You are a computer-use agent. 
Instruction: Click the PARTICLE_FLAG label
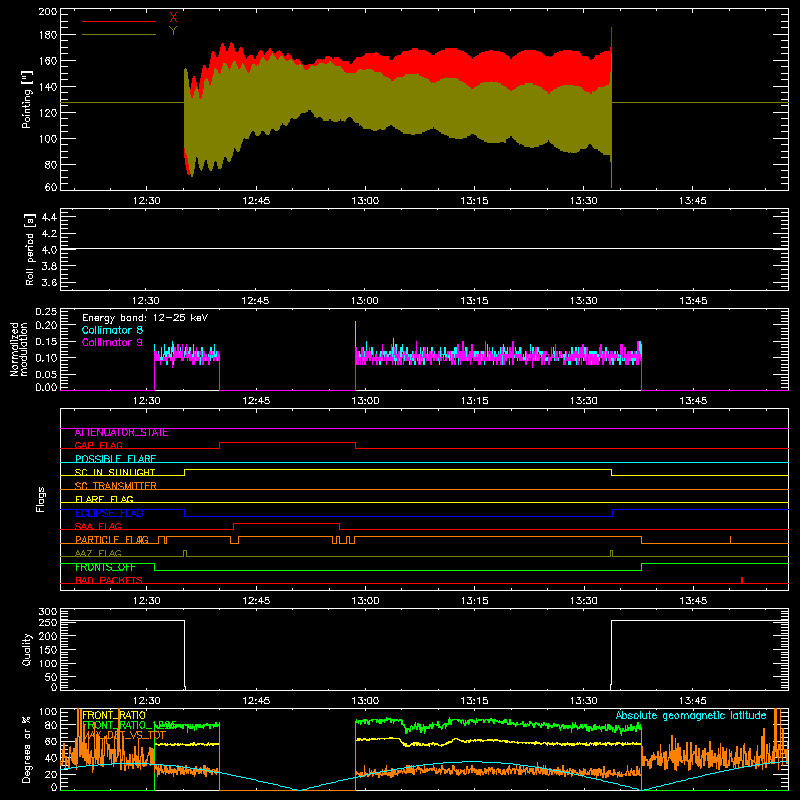pos(112,540)
